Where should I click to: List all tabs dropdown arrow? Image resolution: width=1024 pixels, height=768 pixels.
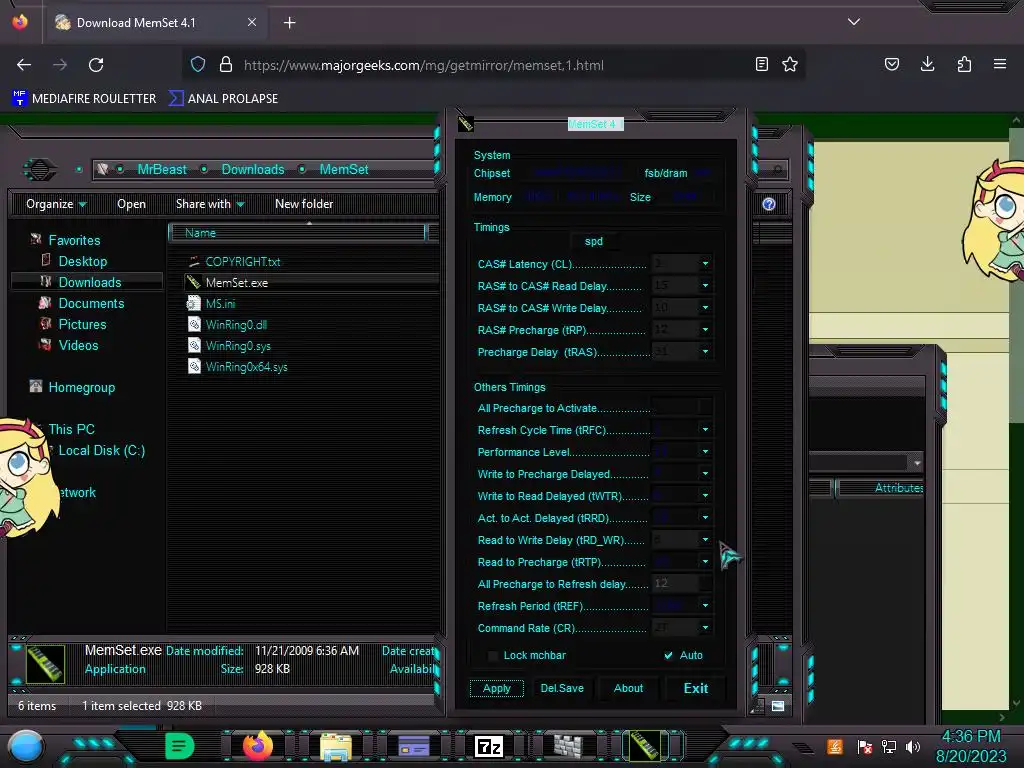tap(854, 22)
